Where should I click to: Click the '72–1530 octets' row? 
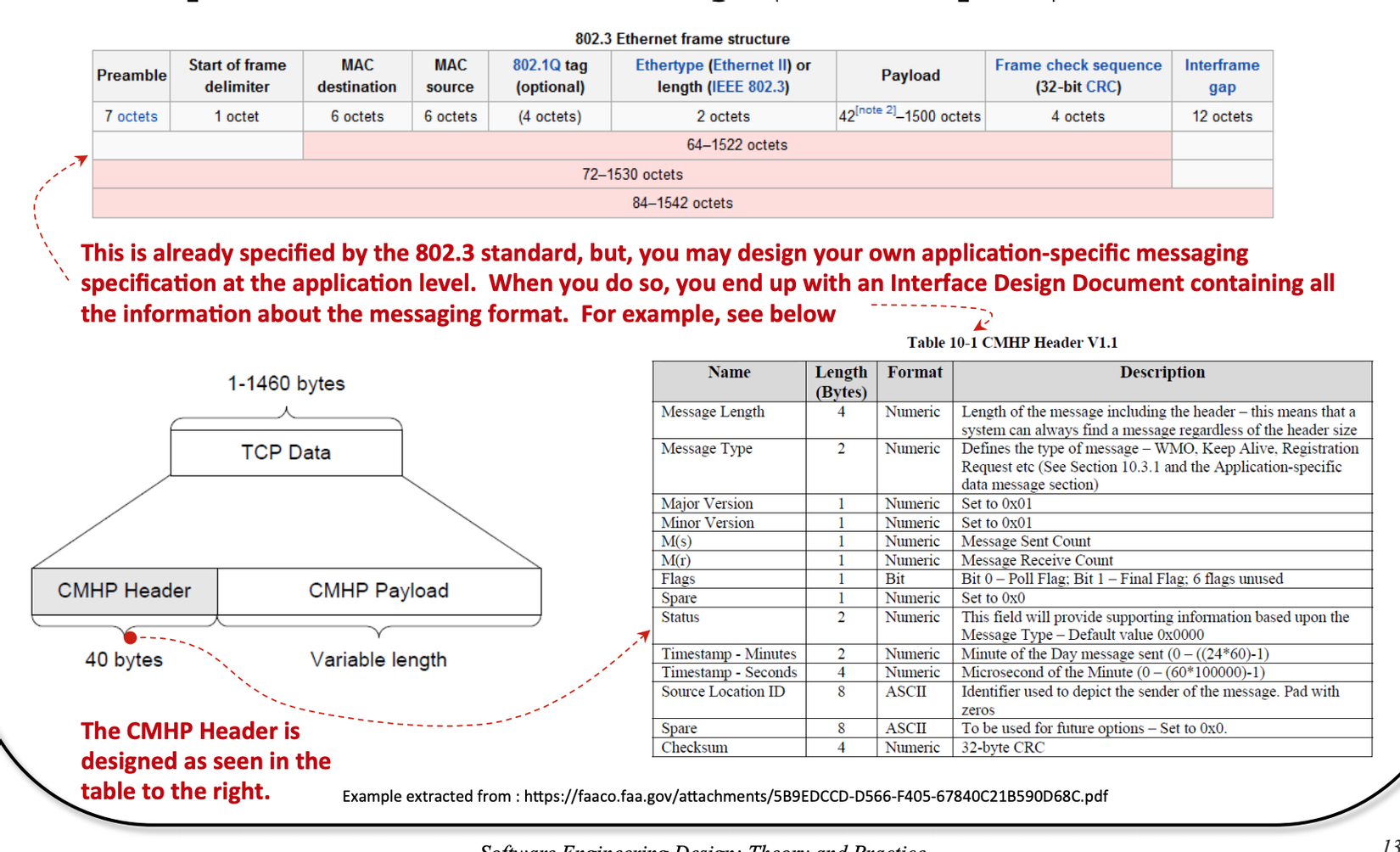point(632,174)
